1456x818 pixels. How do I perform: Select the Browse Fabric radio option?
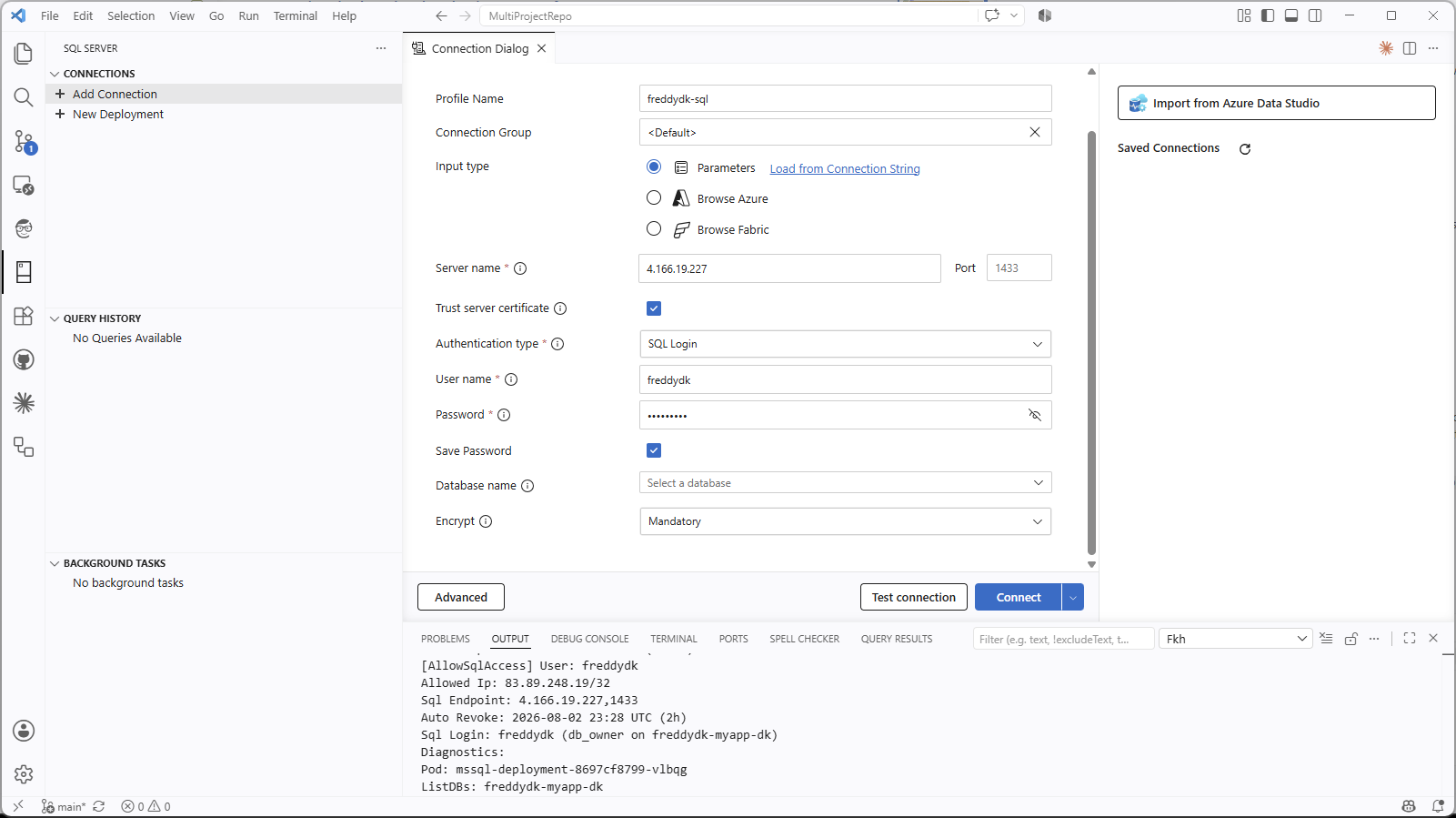[x=654, y=228]
